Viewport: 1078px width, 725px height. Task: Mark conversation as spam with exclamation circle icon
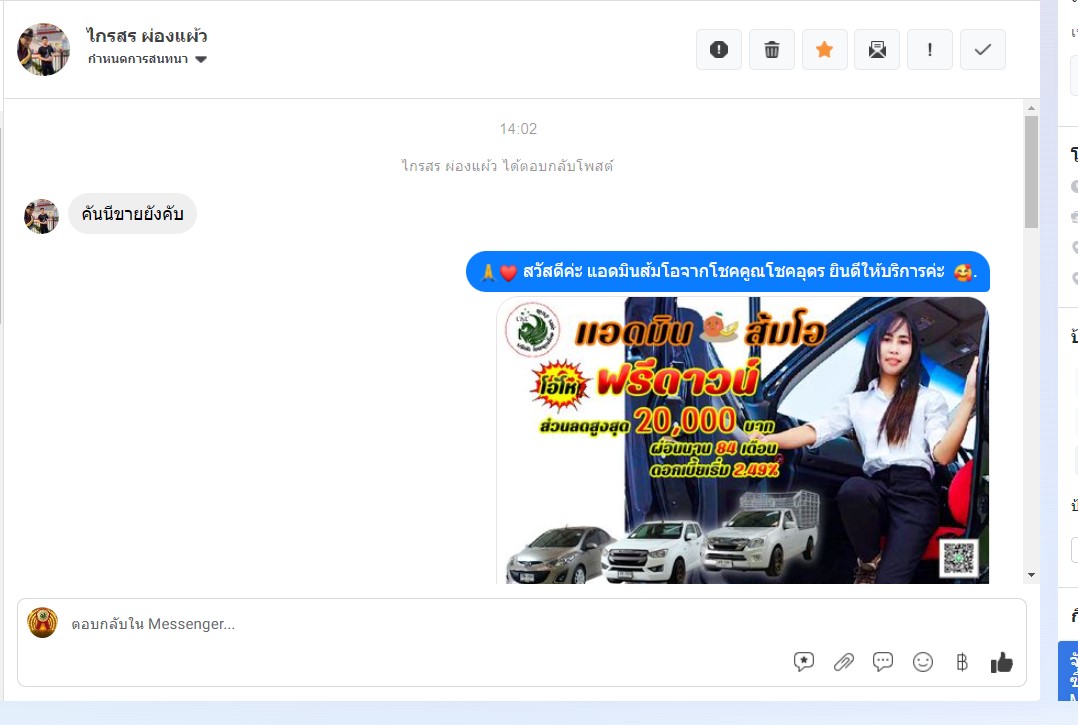click(x=718, y=49)
